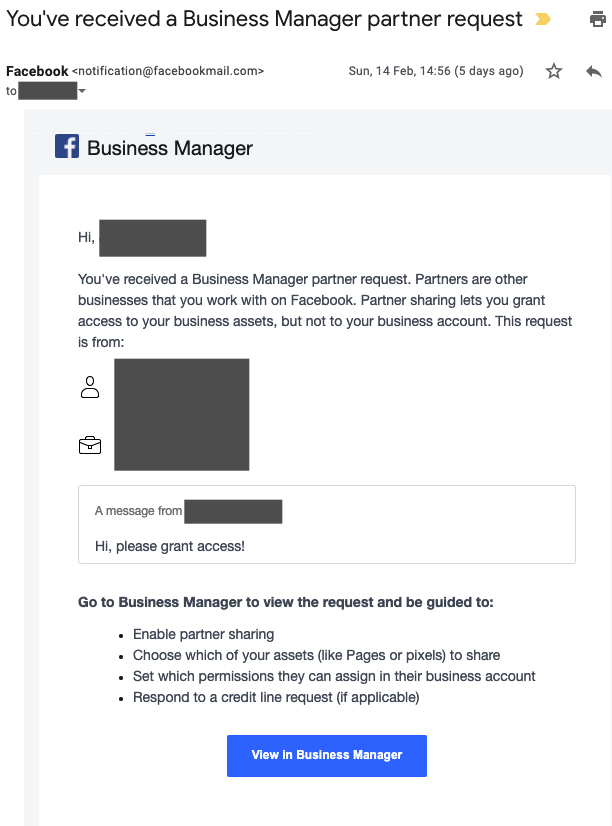Screen dimensions: 612x826
Task: Click the 'A message from' label
Action: pyautogui.click(x=139, y=511)
